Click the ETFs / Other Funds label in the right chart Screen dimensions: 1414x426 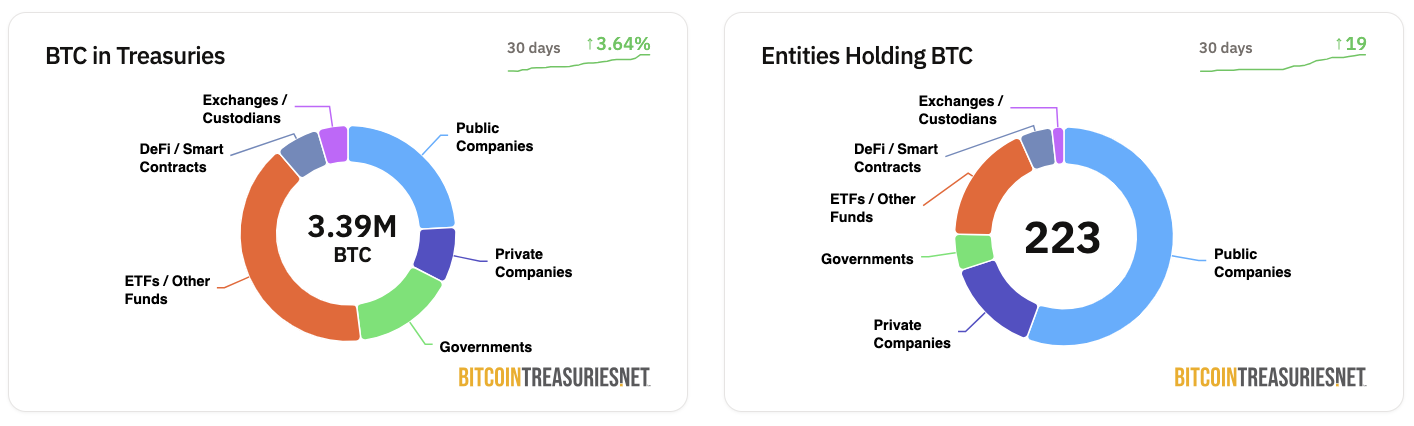[873, 208]
